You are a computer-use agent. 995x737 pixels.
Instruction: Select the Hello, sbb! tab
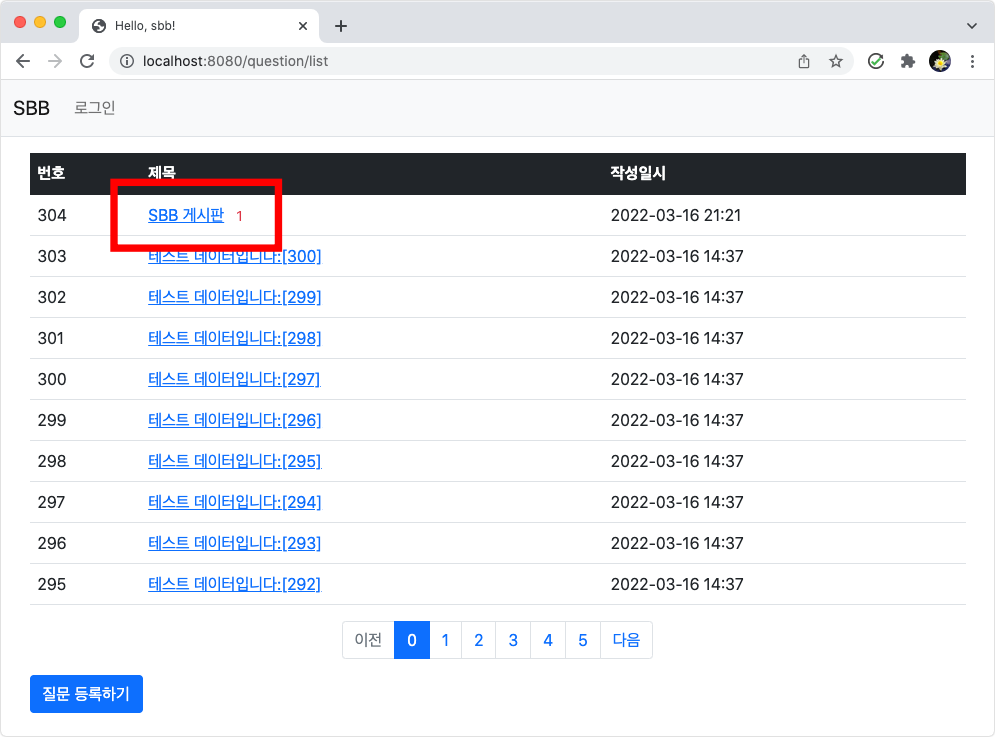click(199, 26)
